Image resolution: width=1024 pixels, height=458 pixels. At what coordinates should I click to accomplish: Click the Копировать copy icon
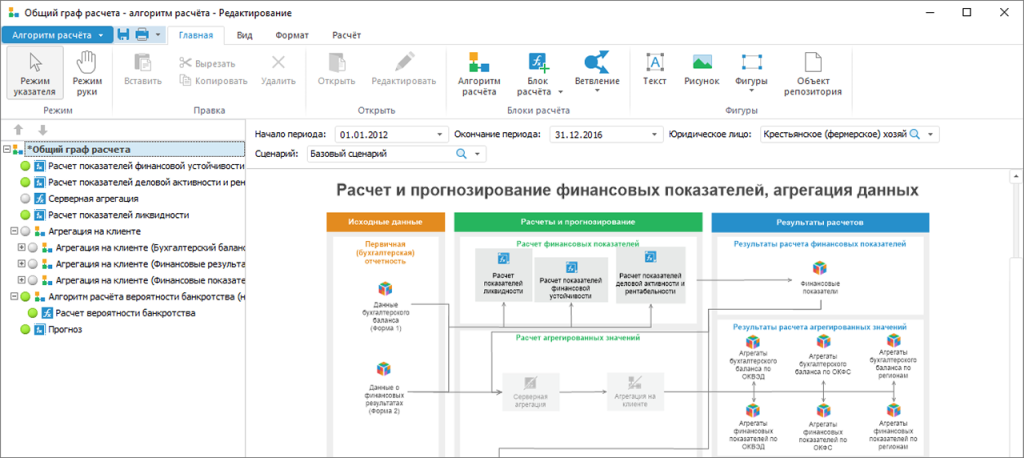tap(185, 81)
